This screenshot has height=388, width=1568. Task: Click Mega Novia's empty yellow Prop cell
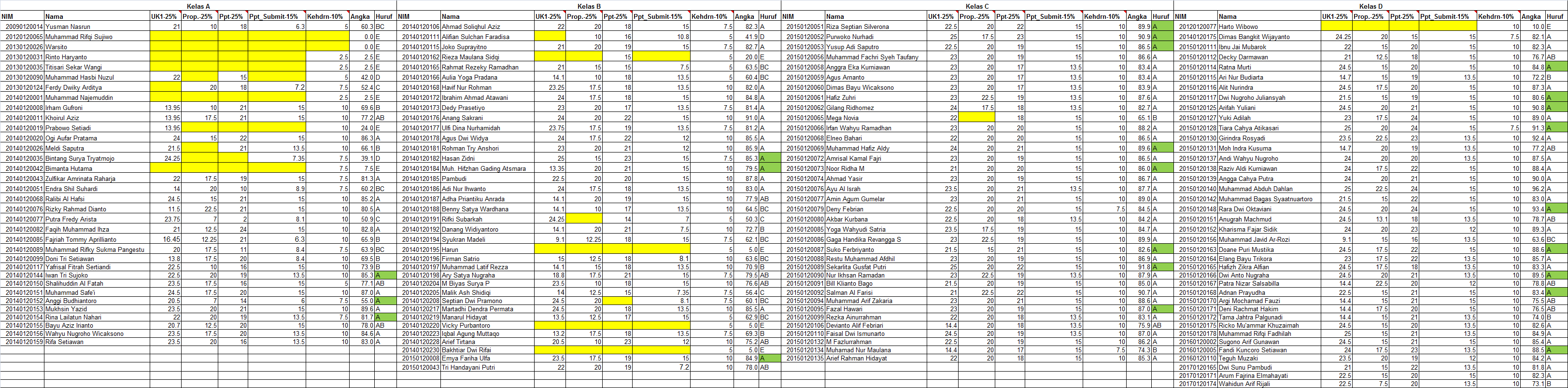[x=977, y=118]
